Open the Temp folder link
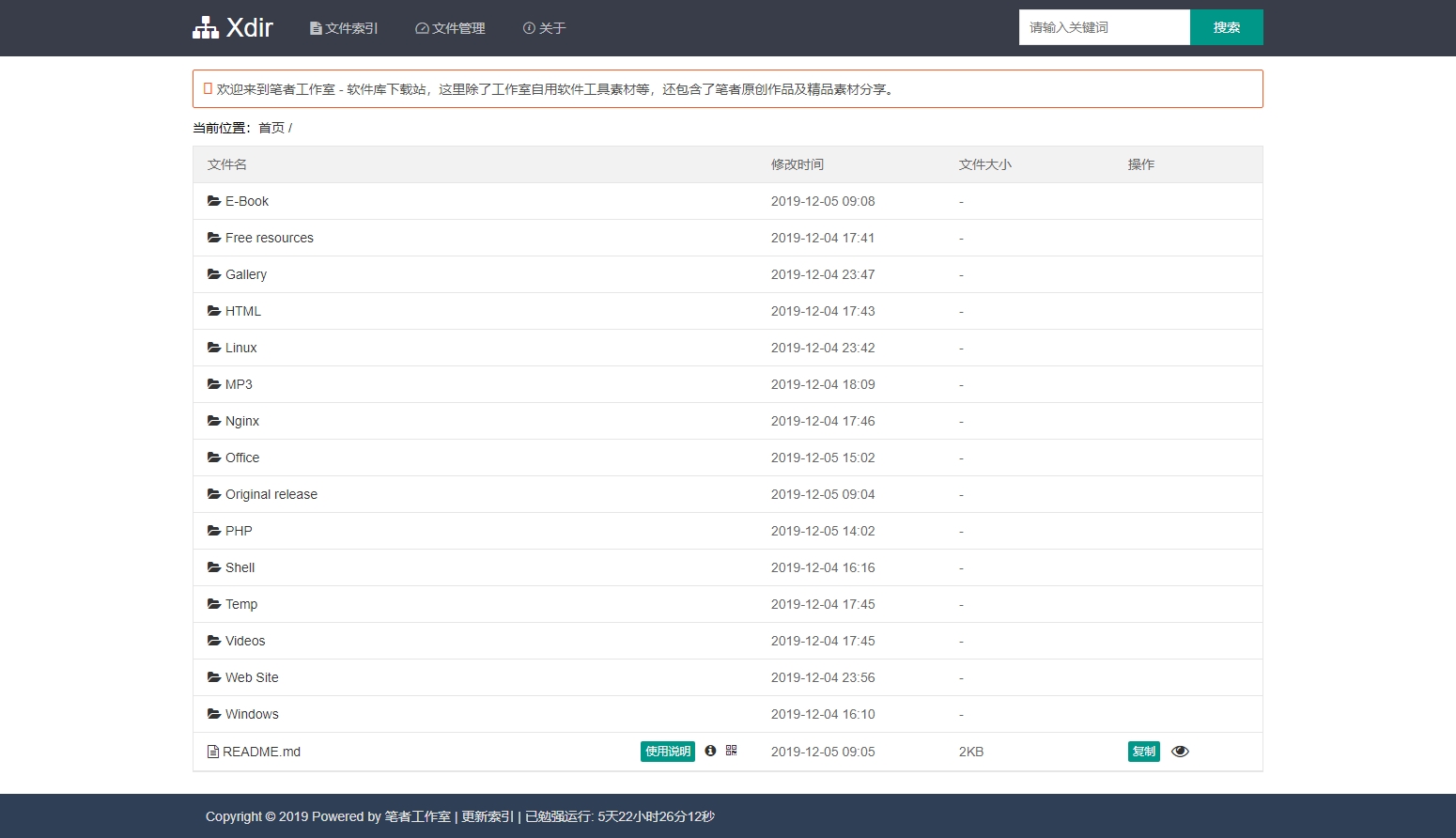Image resolution: width=1456 pixels, height=838 pixels. click(241, 604)
